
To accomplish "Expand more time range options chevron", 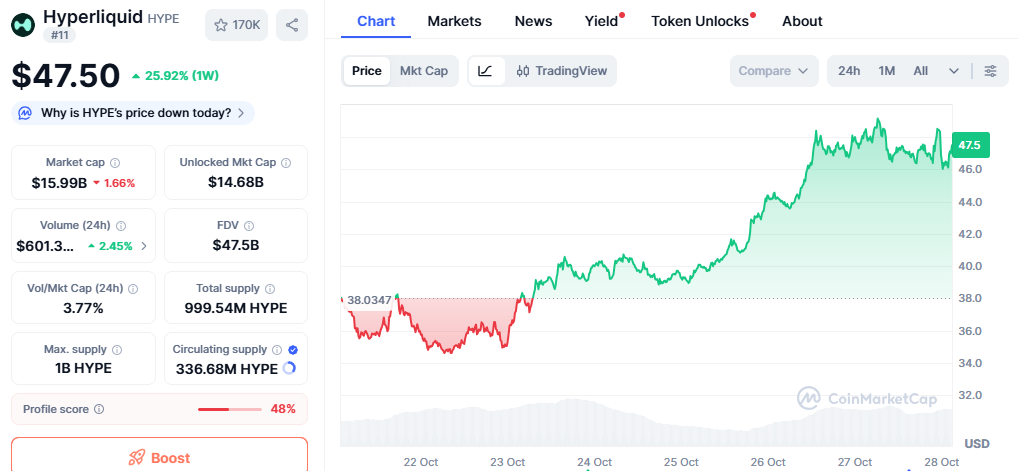I will 954,71.
